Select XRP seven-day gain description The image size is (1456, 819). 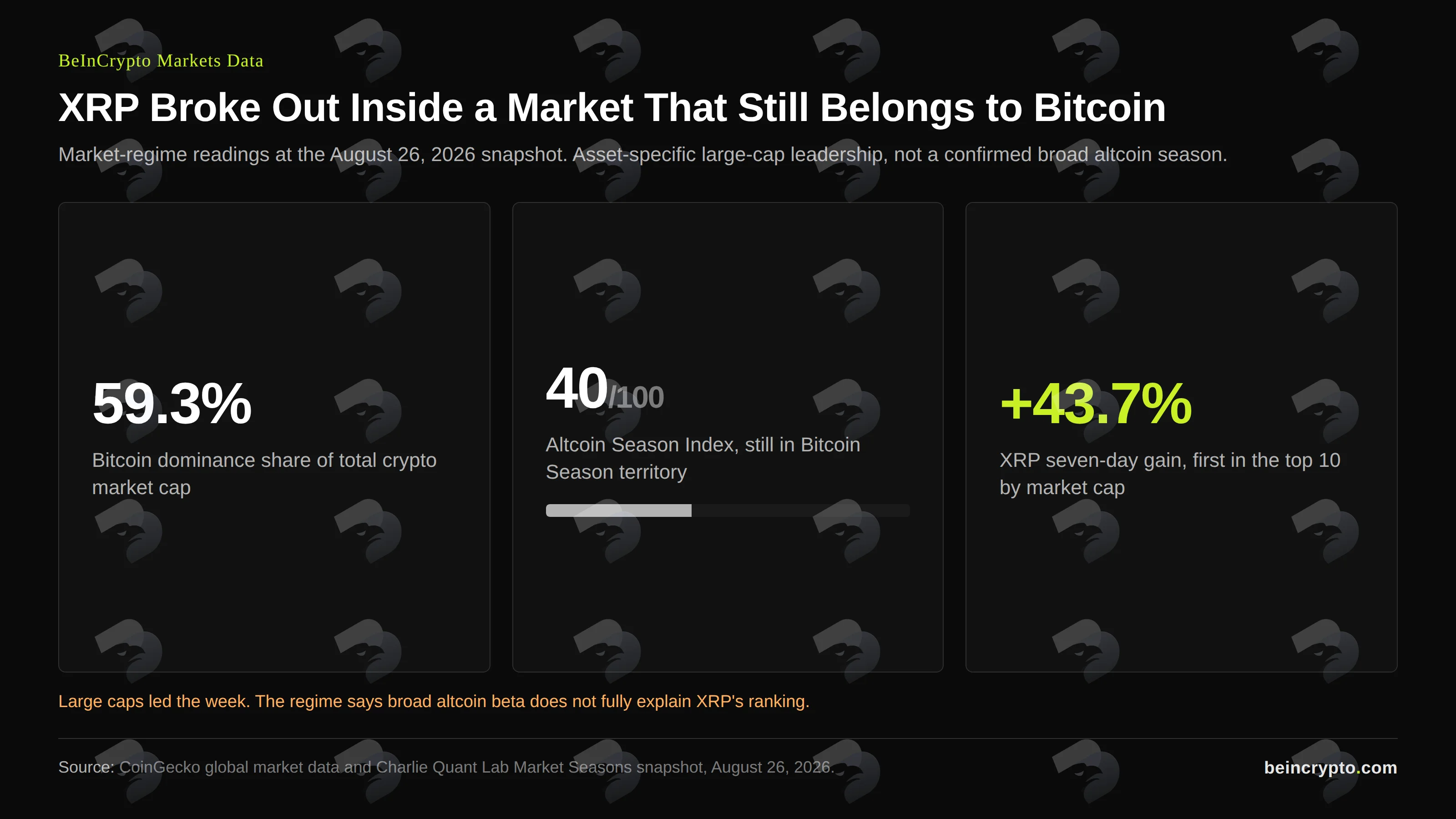click(x=1169, y=474)
